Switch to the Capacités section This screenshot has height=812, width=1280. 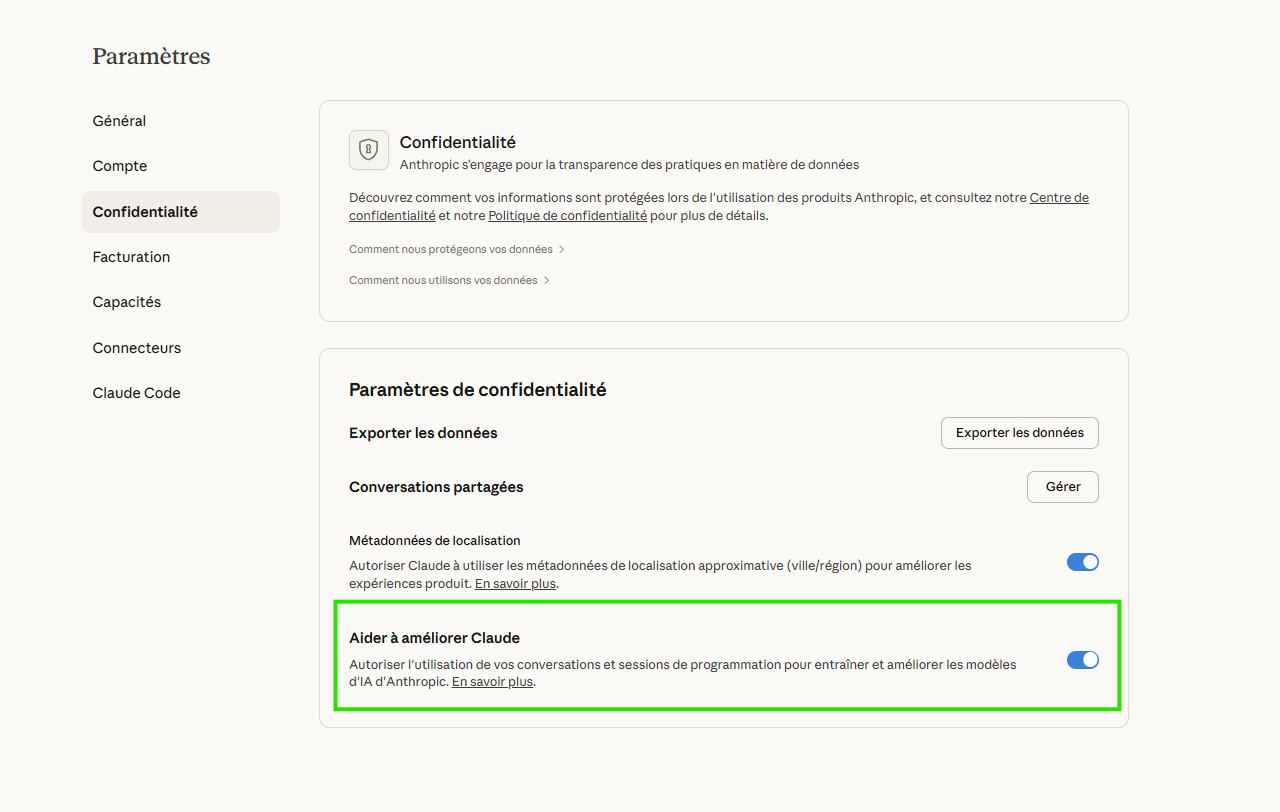coord(127,302)
